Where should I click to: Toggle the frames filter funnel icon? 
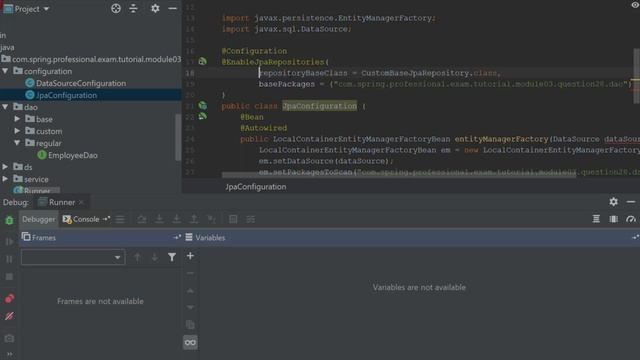[172, 257]
